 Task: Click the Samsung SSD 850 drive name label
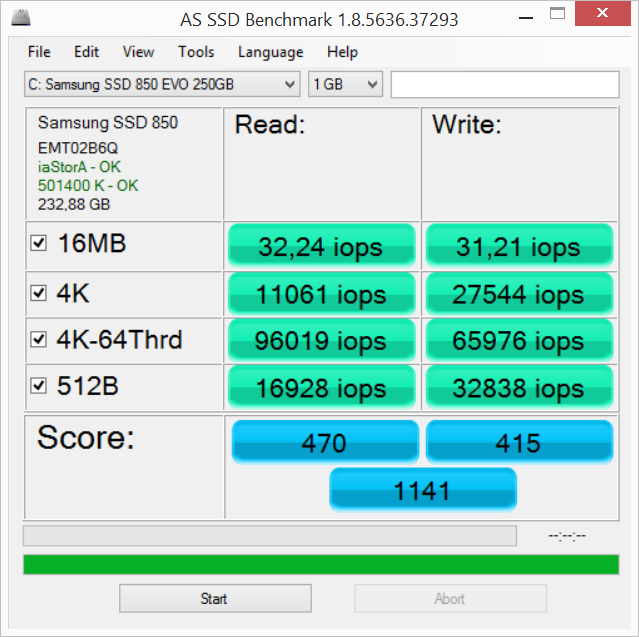(x=108, y=123)
